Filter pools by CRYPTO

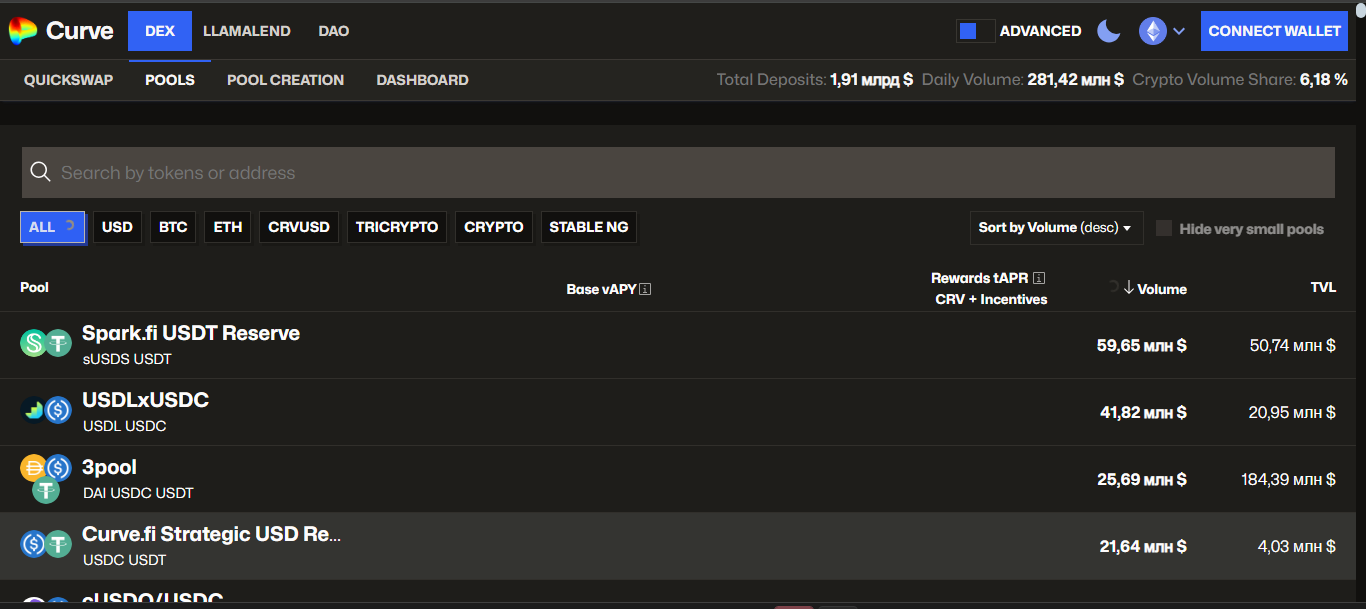click(494, 227)
